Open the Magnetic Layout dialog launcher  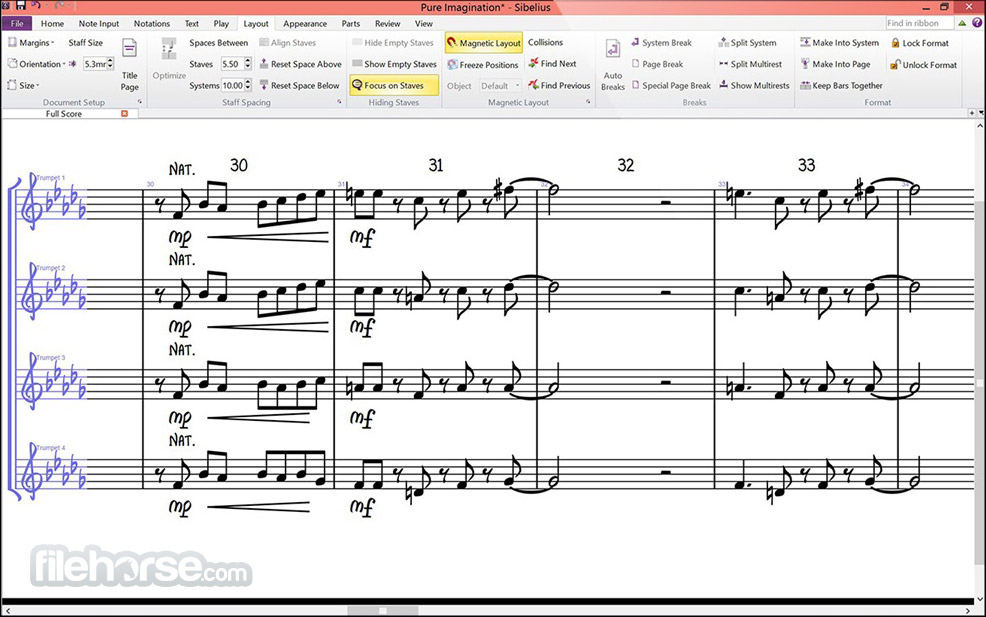pos(588,102)
